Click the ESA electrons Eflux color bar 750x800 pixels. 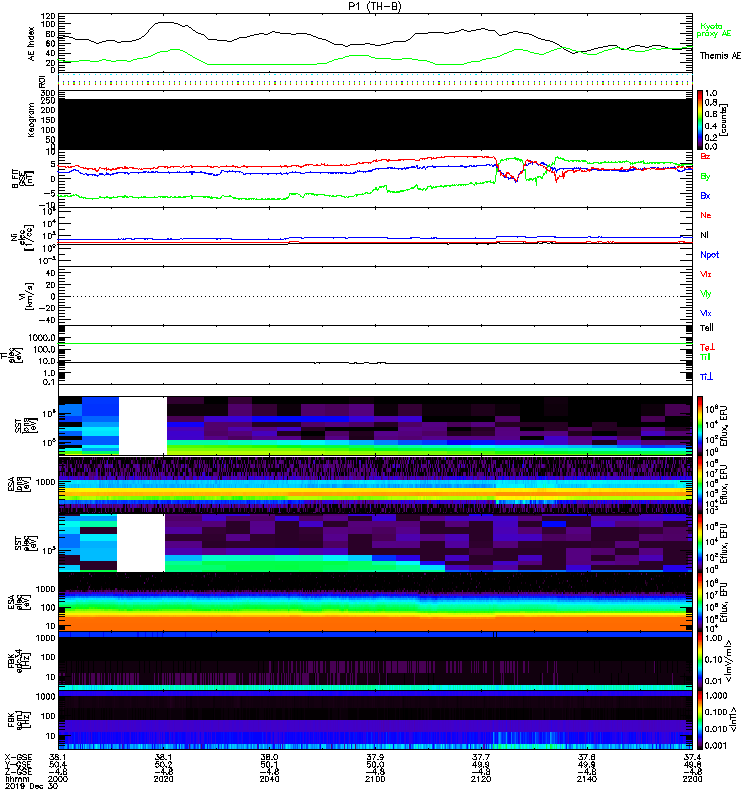tap(700, 601)
